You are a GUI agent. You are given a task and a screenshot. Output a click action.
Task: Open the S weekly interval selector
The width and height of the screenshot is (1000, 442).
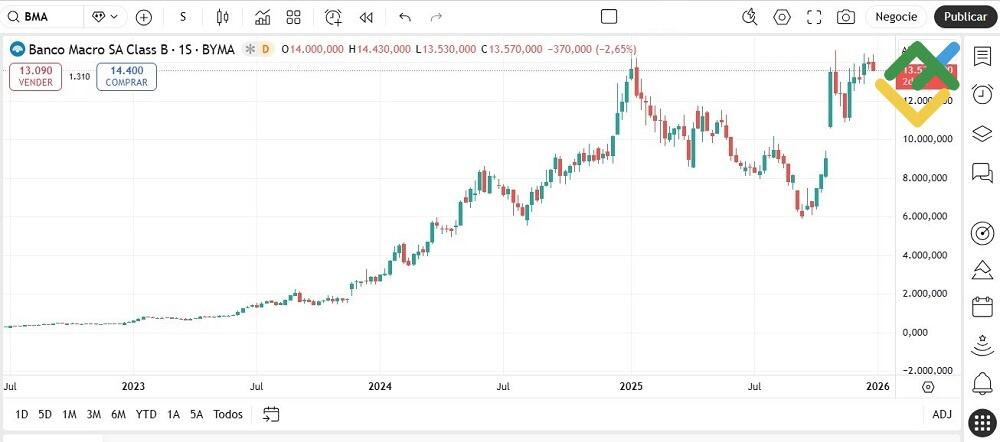(183, 17)
